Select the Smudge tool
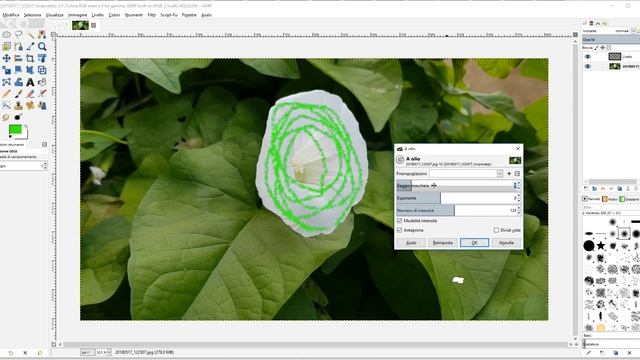 click(7, 118)
